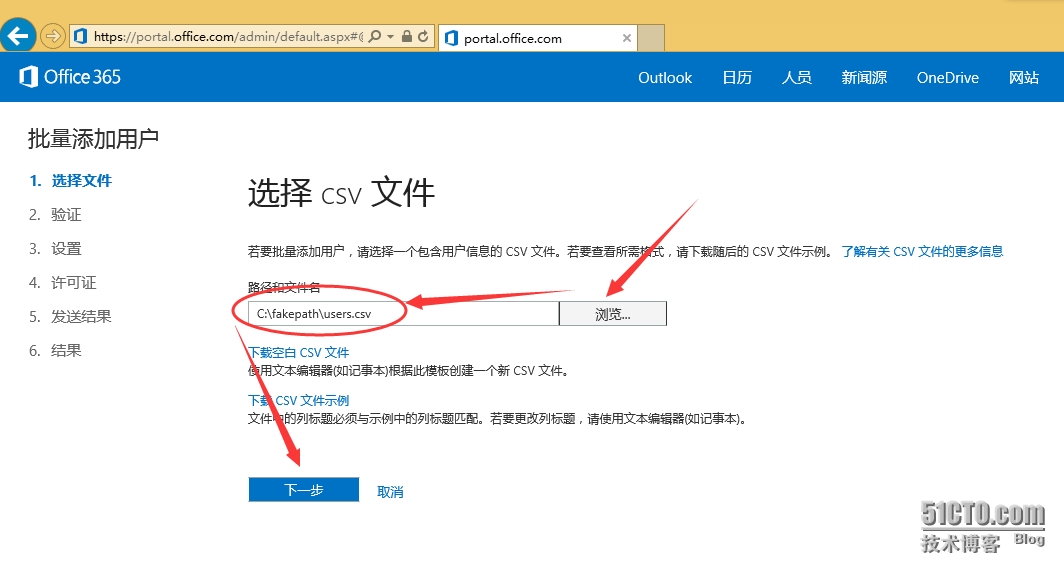Open OneDrive from the top navigation
This screenshot has width=1064, height=572.
pos(947,78)
